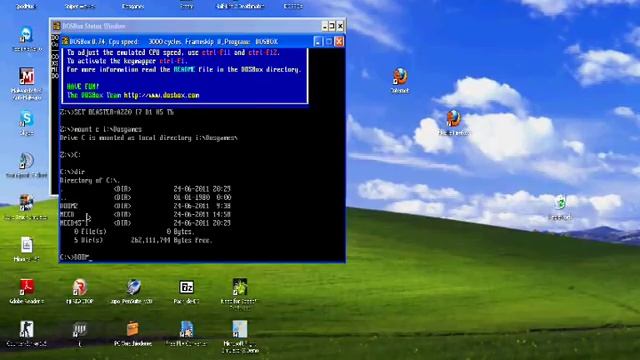Select the blue PenSuite desktop shortcut

point(133,287)
